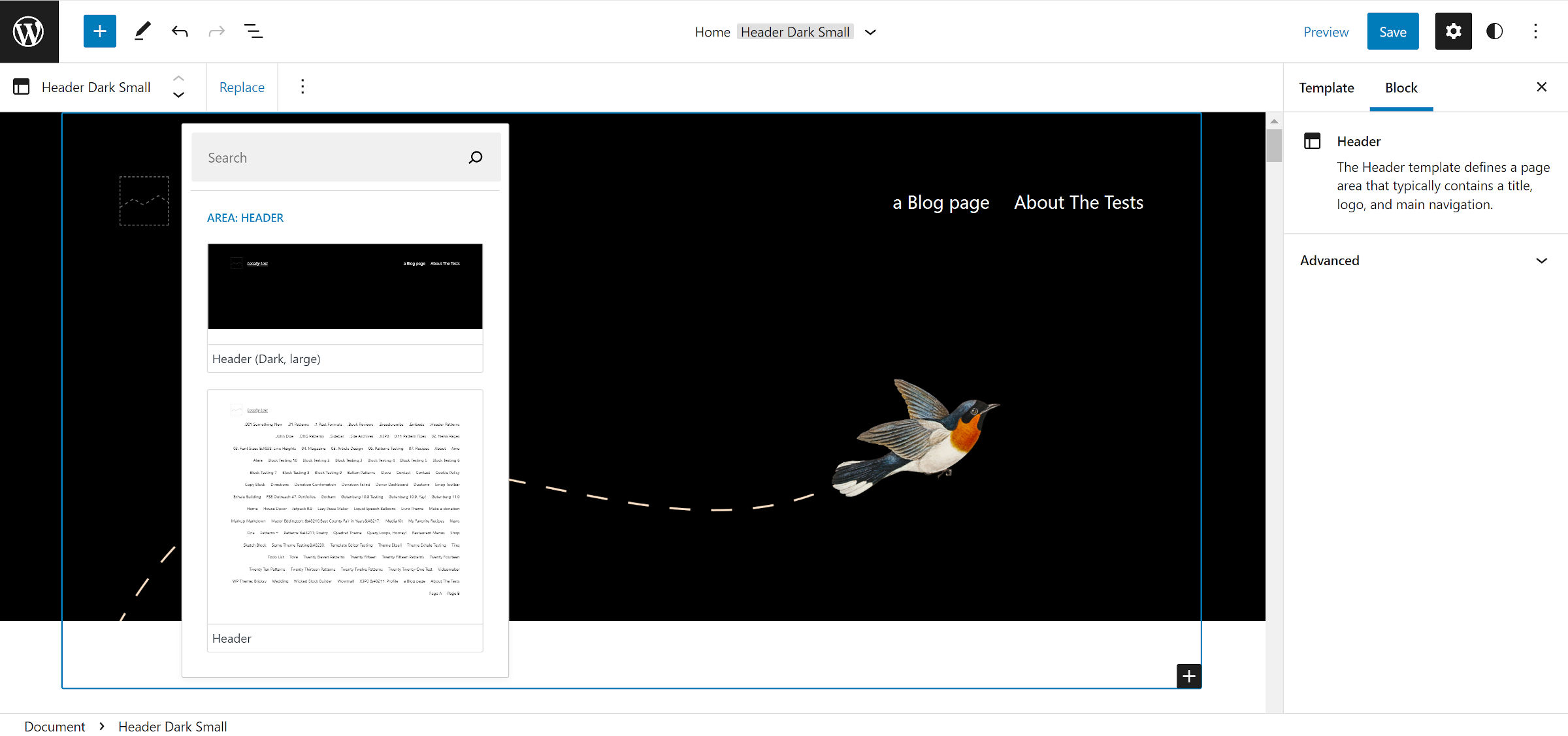Screen dimensions: 1568x736
Task: Select the Block tab
Action: point(1401,88)
